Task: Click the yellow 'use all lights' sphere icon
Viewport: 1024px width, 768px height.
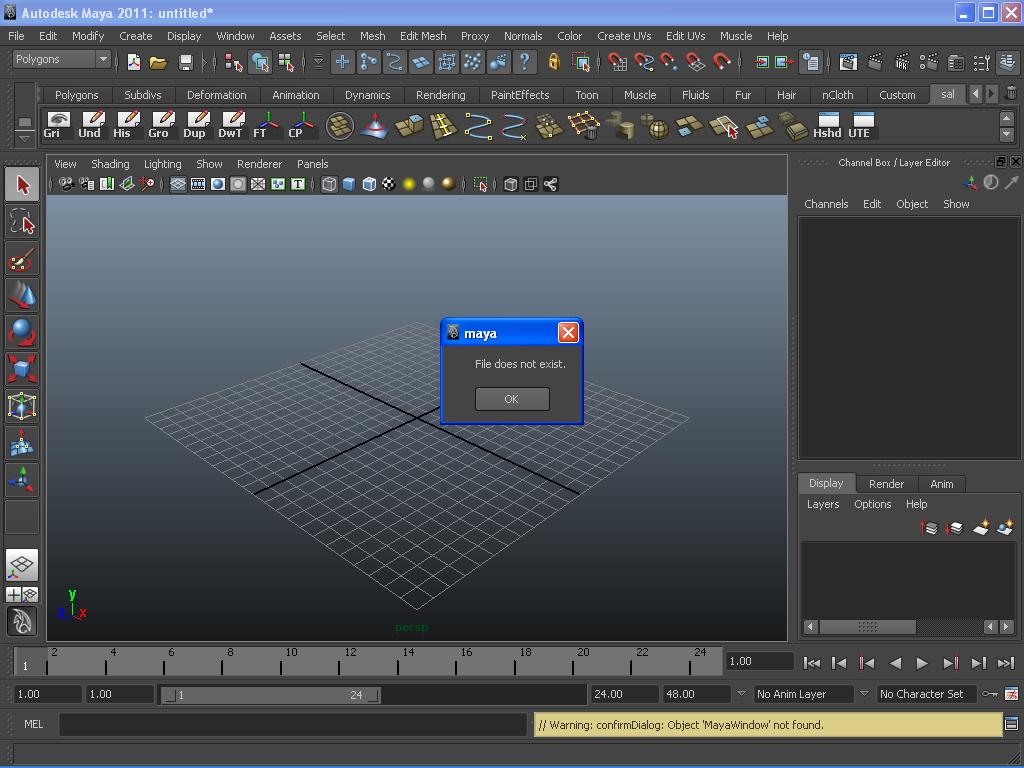Action: (x=409, y=184)
